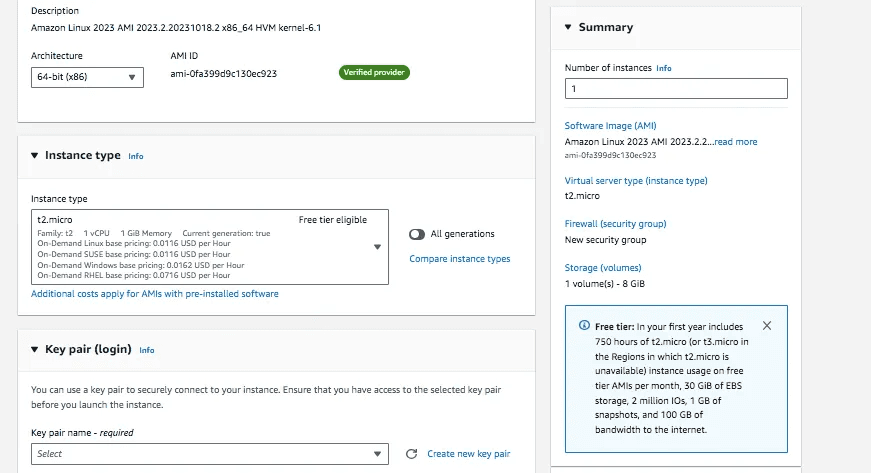The height and width of the screenshot is (473, 871).
Task: Click the Amazon Linux 2023 AMI description text
Action: pyautogui.click(x=176, y=28)
